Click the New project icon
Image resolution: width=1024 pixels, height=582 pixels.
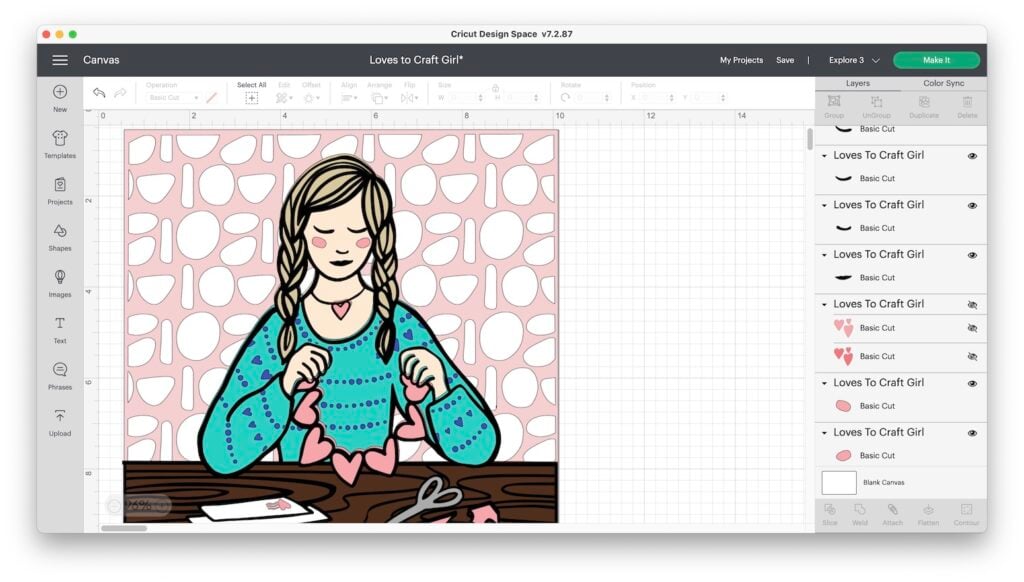click(x=60, y=92)
